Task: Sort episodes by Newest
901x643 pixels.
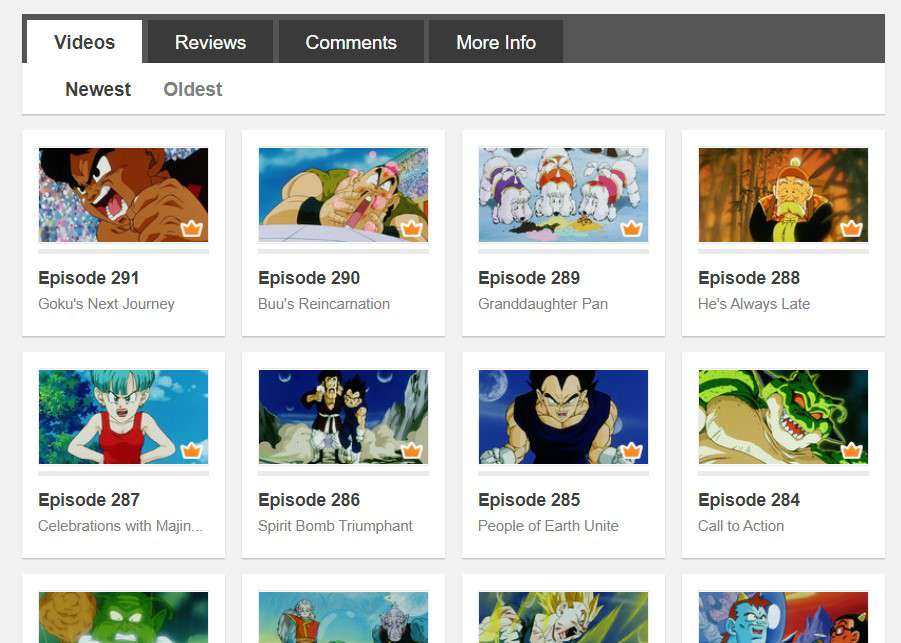Action: [x=98, y=90]
